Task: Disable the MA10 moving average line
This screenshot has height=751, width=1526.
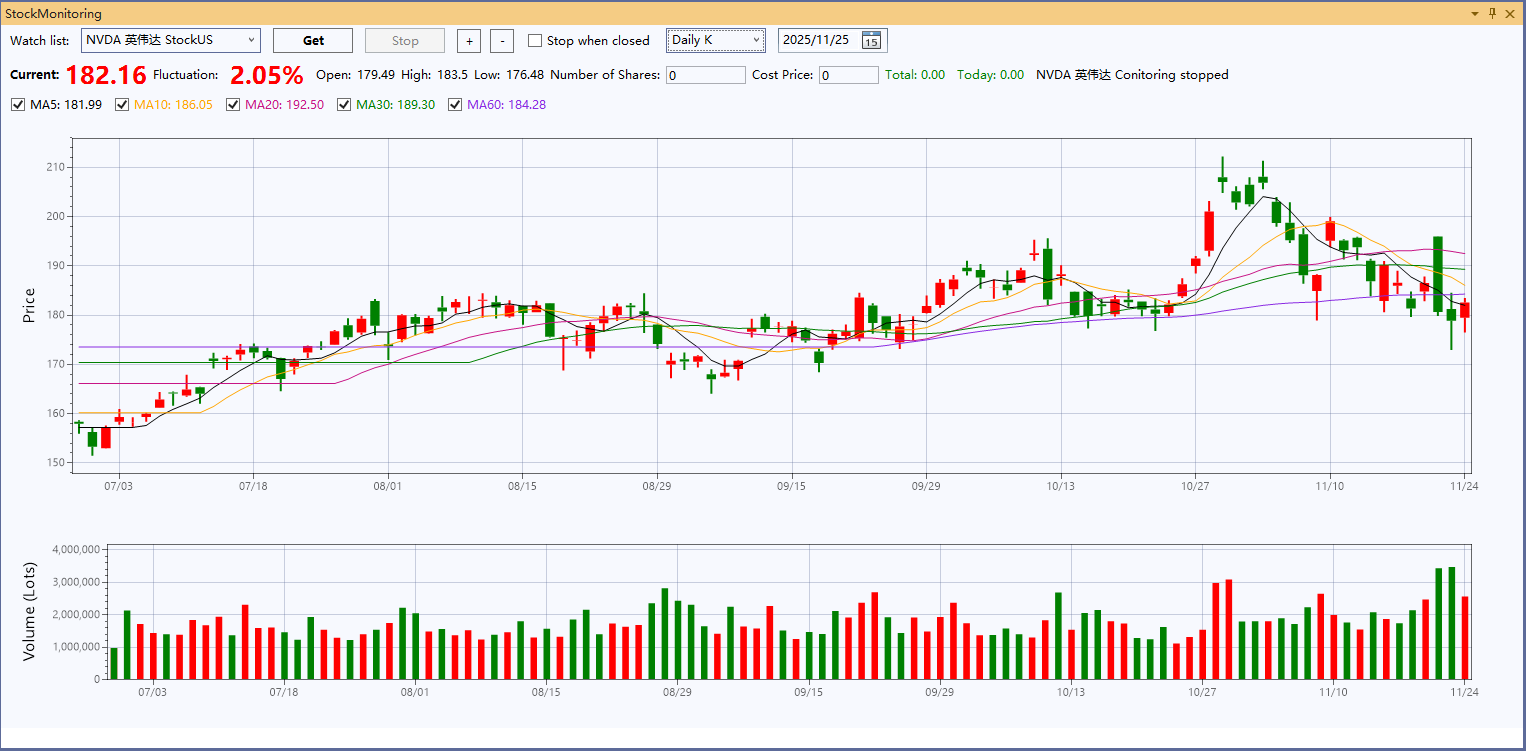Action: point(122,105)
